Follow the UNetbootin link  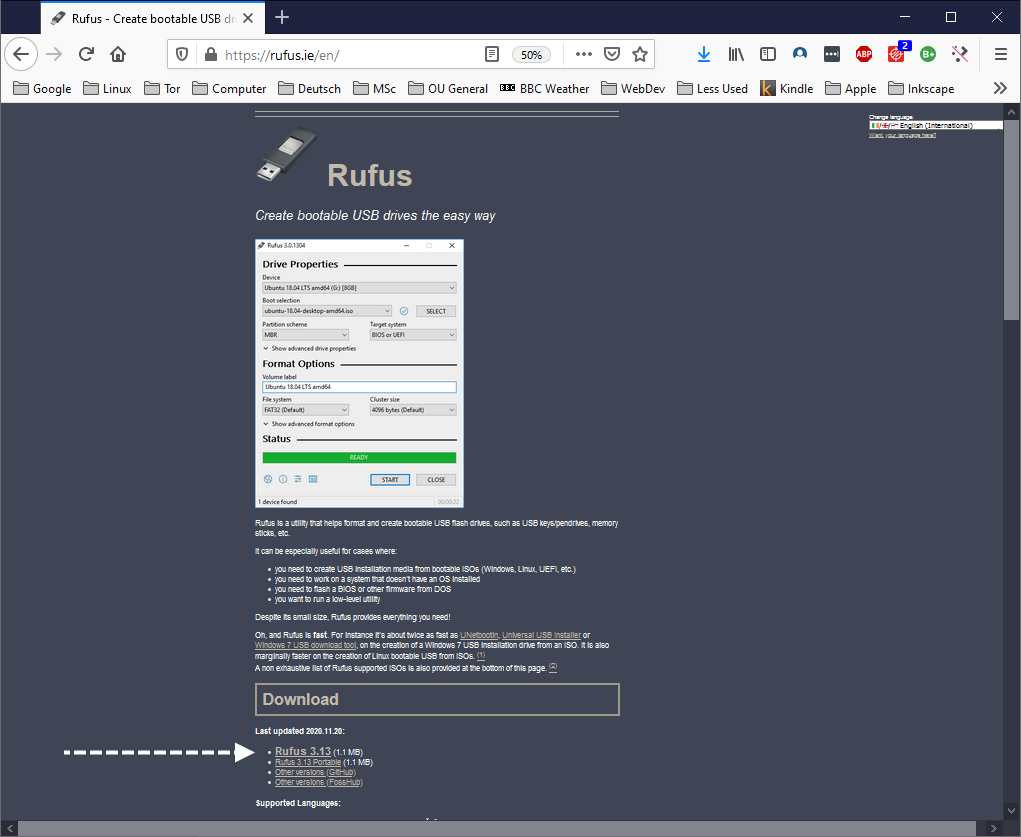479,635
